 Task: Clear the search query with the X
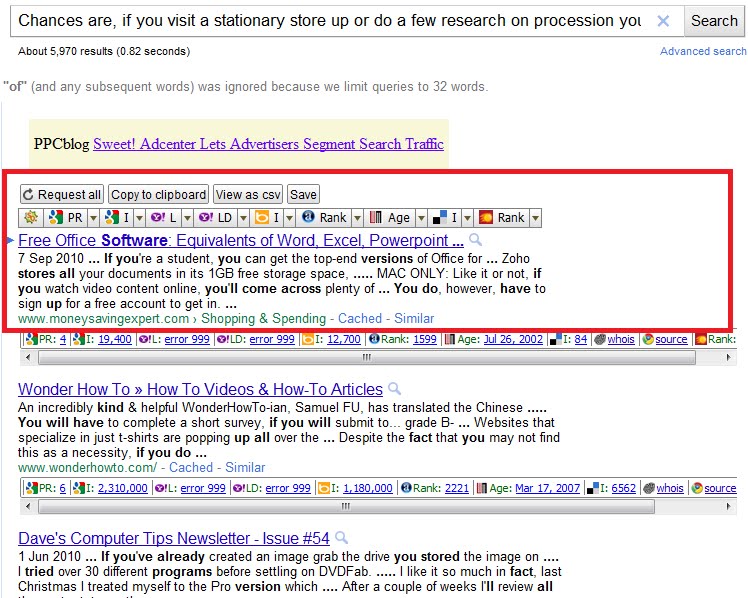click(x=663, y=21)
